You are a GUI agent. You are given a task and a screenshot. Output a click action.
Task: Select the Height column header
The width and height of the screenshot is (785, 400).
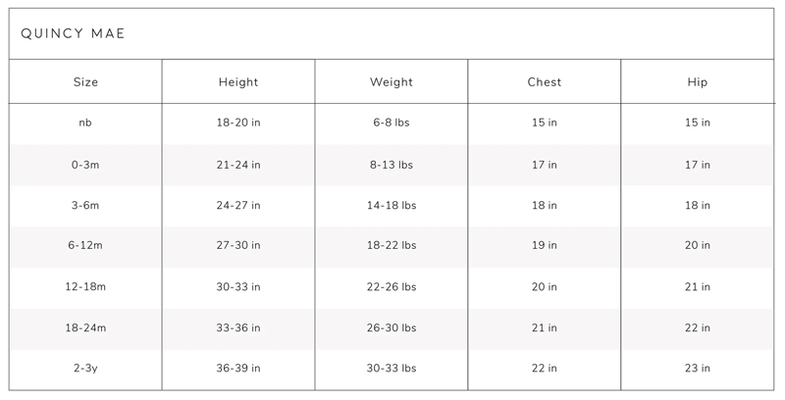(238, 82)
